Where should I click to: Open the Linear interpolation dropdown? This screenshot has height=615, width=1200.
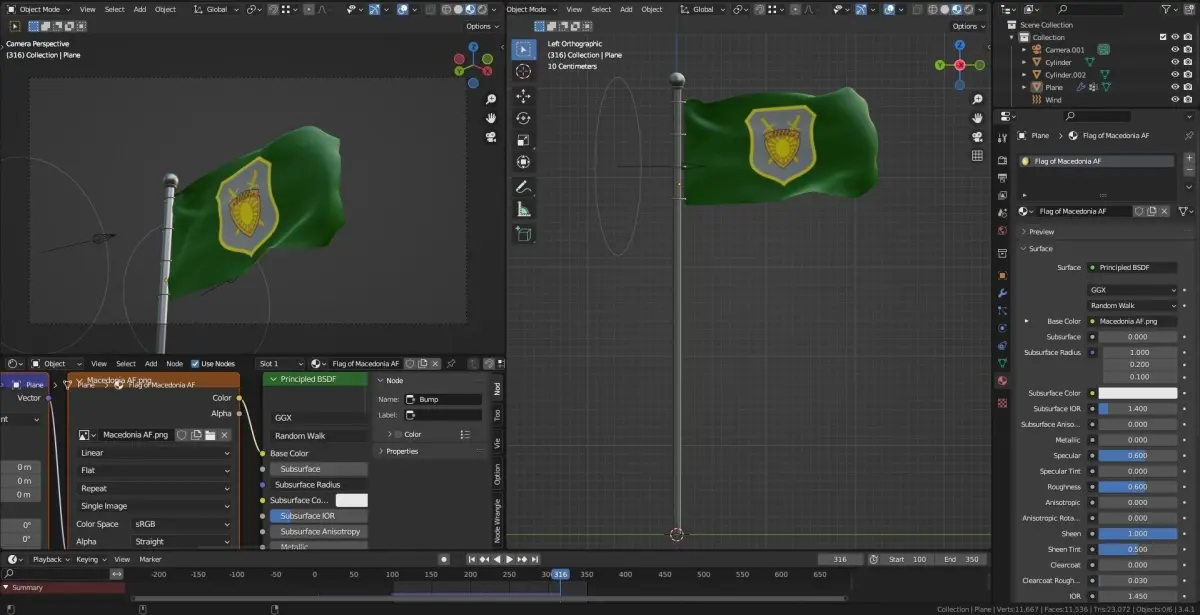[x=155, y=453]
